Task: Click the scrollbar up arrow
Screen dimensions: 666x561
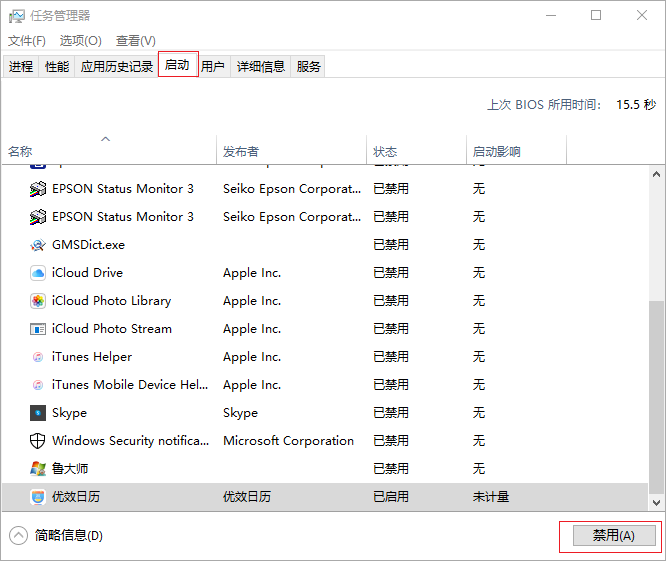Action: click(657, 174)
